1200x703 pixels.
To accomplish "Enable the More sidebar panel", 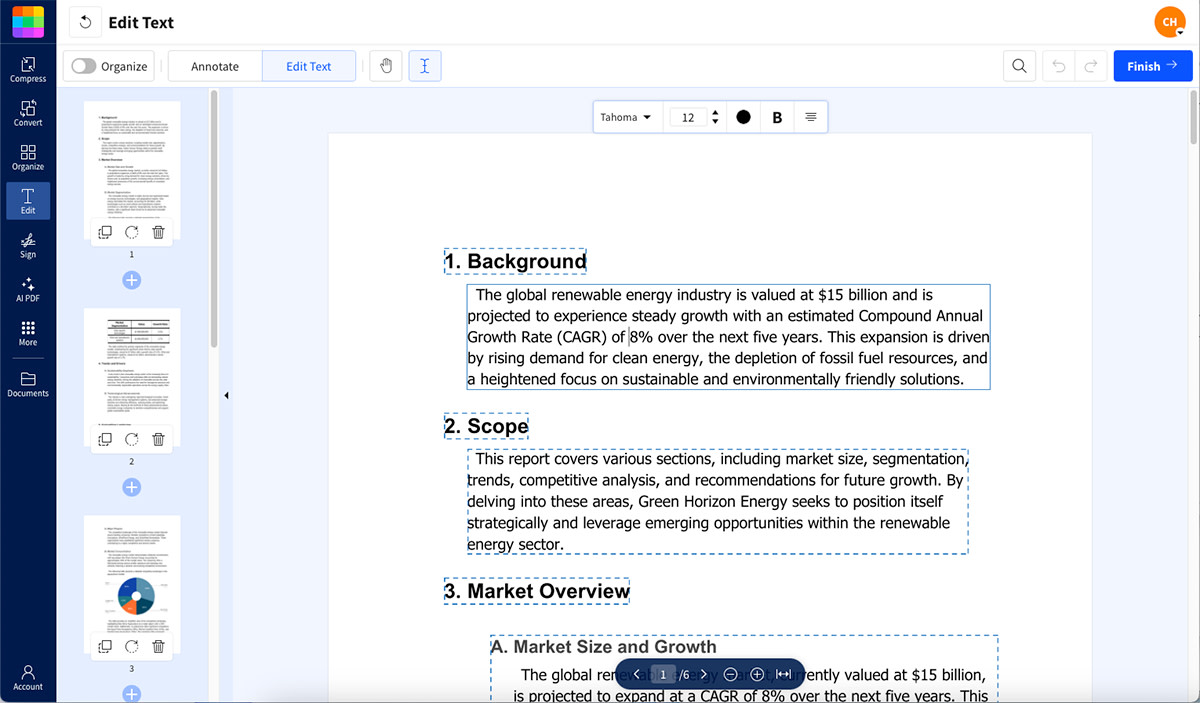I will (x=27, y=333).
